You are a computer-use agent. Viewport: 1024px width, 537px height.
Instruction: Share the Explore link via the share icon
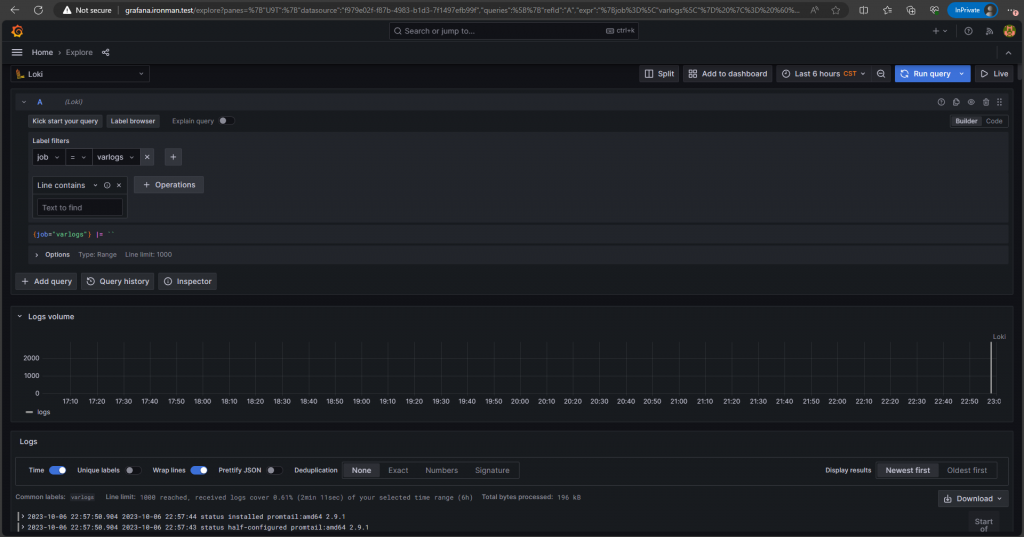(105, 52)
